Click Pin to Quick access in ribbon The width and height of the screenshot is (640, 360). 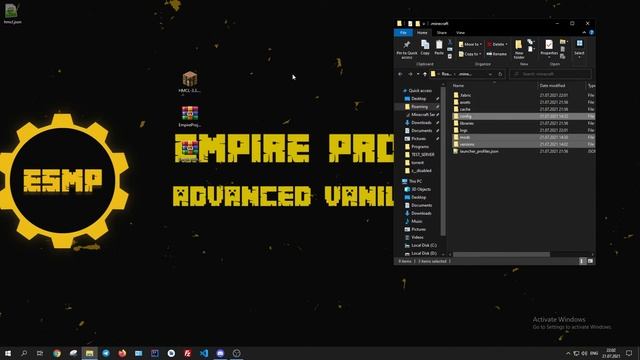(407, 49)
